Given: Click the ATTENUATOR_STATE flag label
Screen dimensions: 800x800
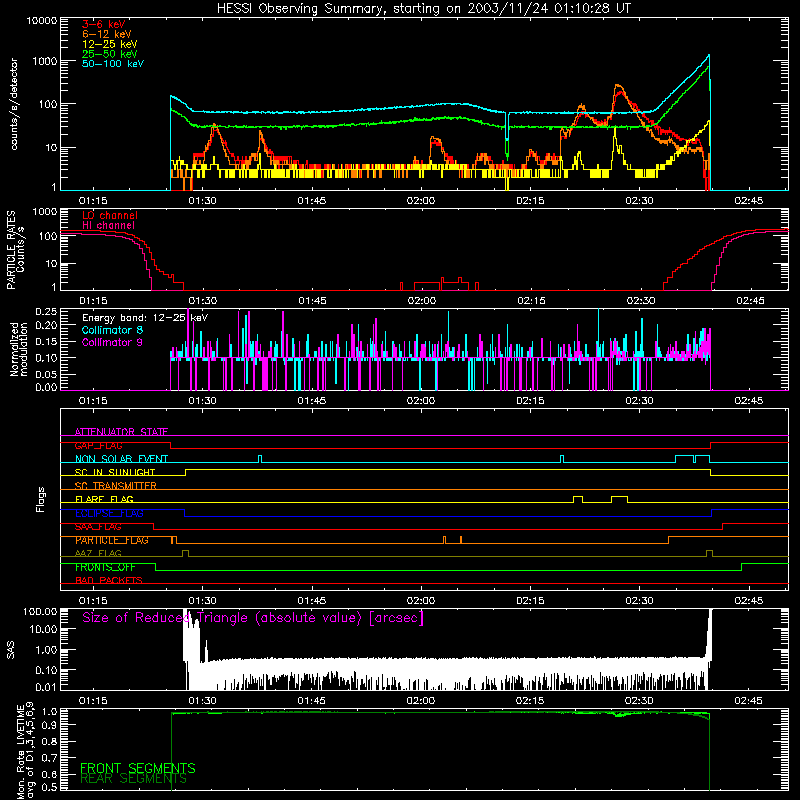Looking at the screenshot, I should coord(121,432).
